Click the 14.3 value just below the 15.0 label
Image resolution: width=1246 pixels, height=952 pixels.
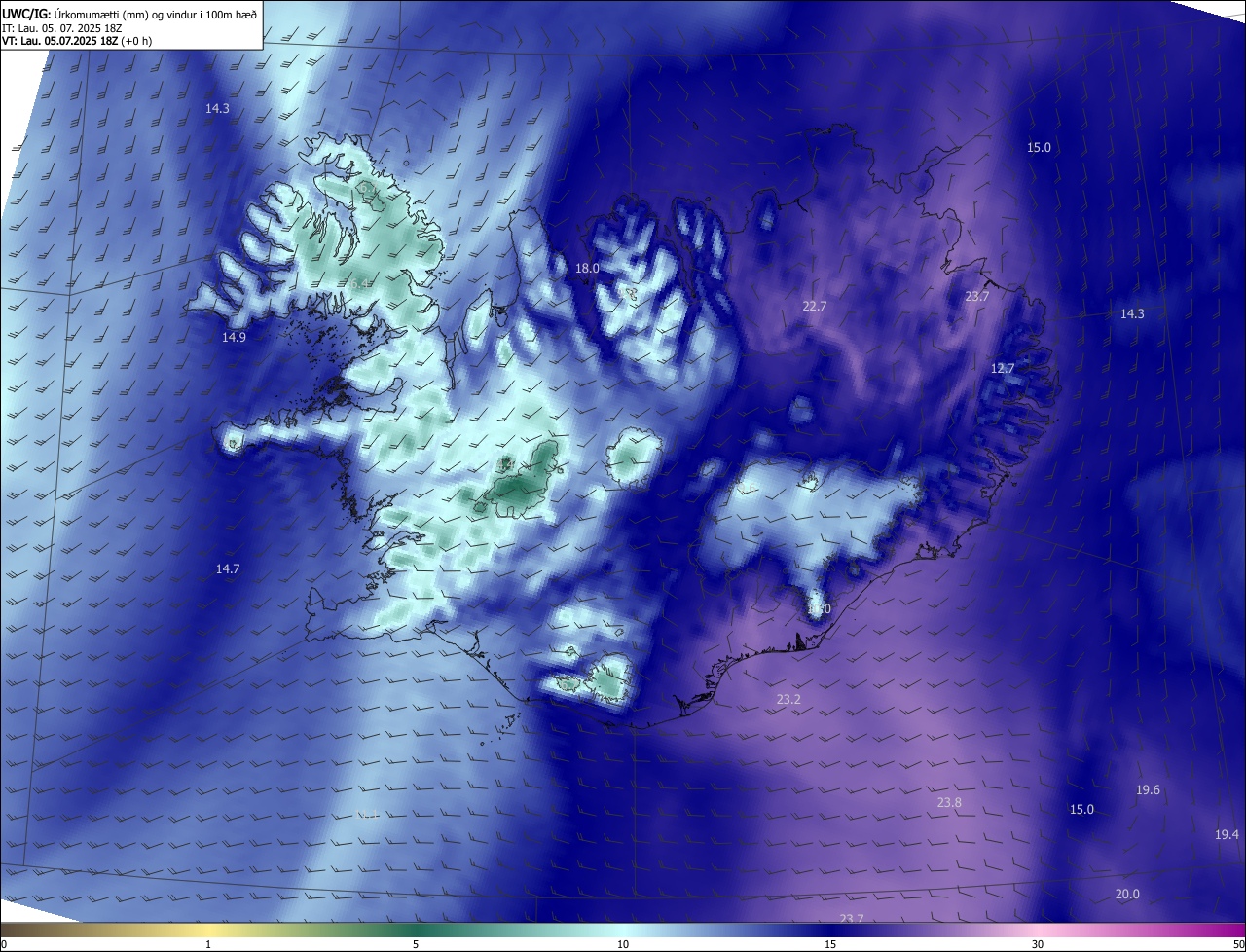click(1132, 313)
